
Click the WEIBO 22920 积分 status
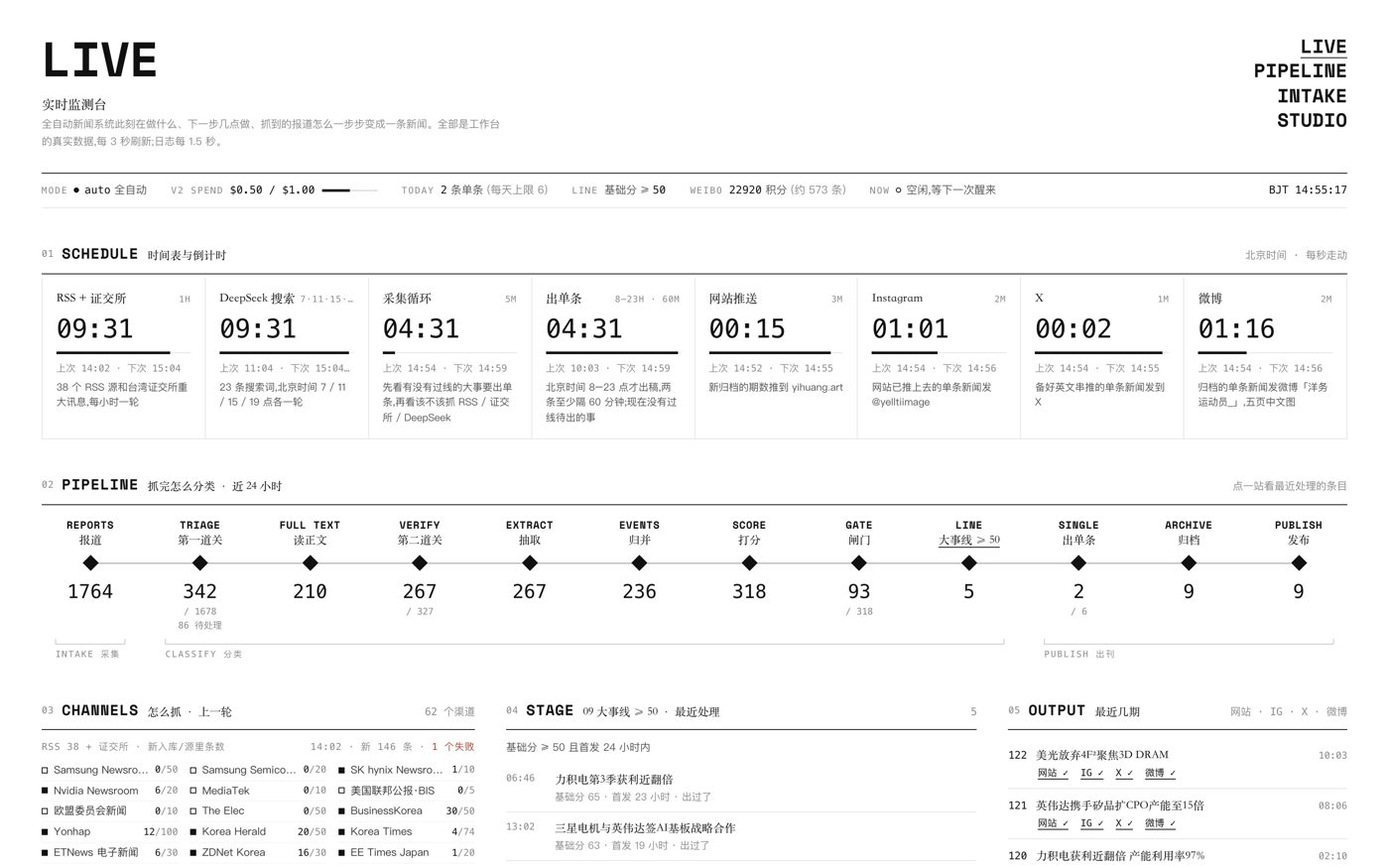pos(768,190)
